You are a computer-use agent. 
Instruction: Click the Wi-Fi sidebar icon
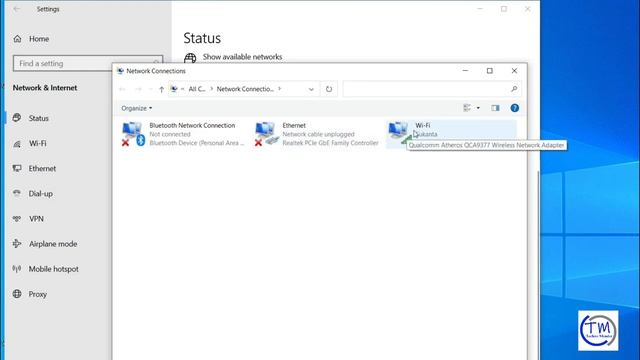(x=17, y=143)
